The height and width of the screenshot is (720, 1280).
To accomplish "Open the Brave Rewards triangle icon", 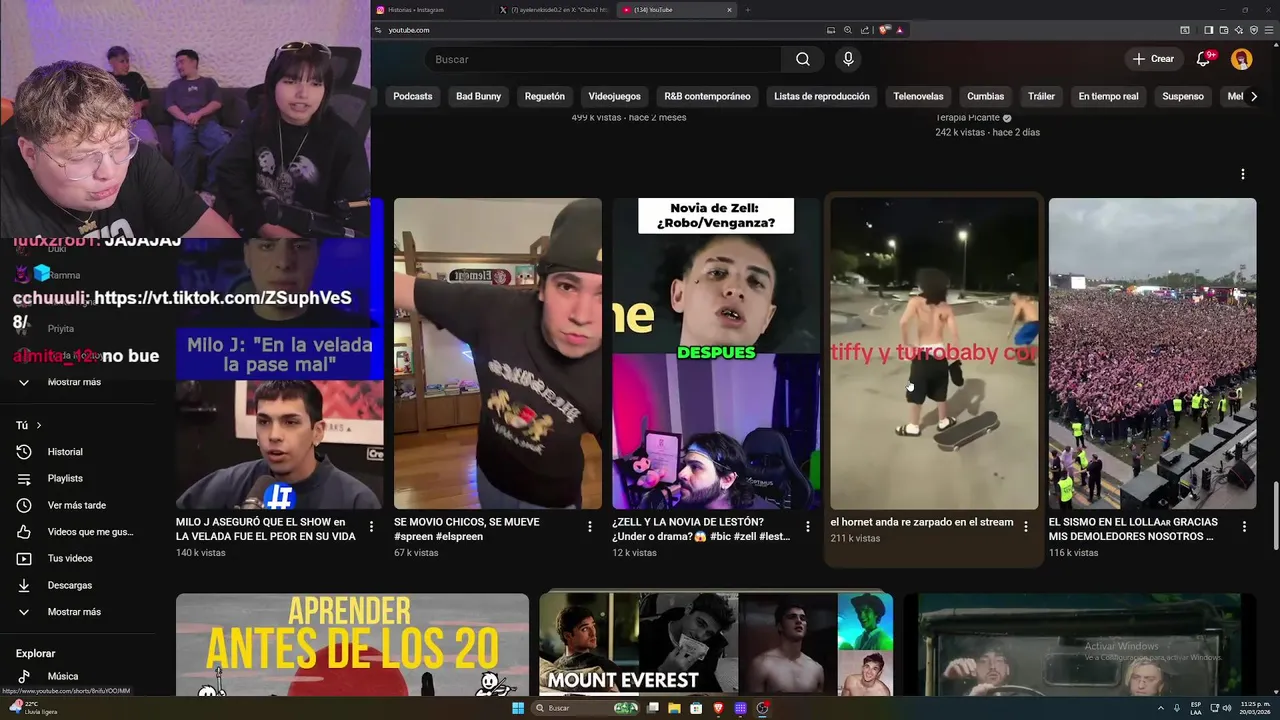I will [x=900, y=30].
